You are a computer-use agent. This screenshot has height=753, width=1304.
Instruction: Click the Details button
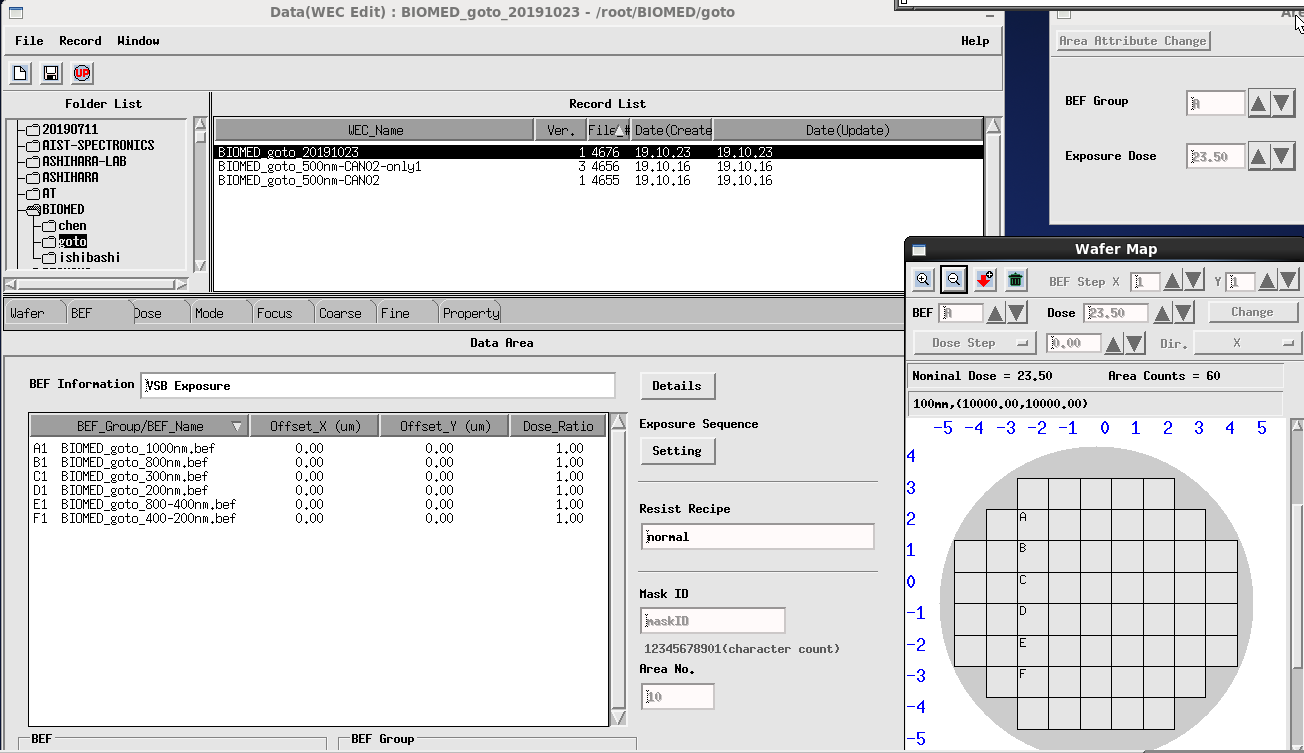pyautogui.click(x=677, y=386)
